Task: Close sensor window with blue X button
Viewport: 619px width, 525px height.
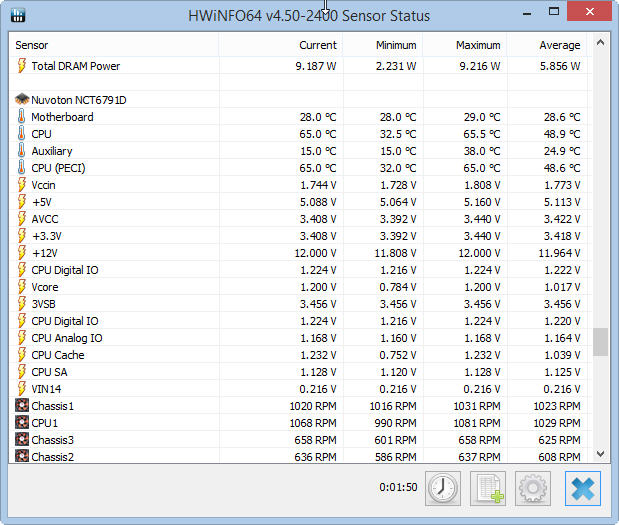Action: 583,488
